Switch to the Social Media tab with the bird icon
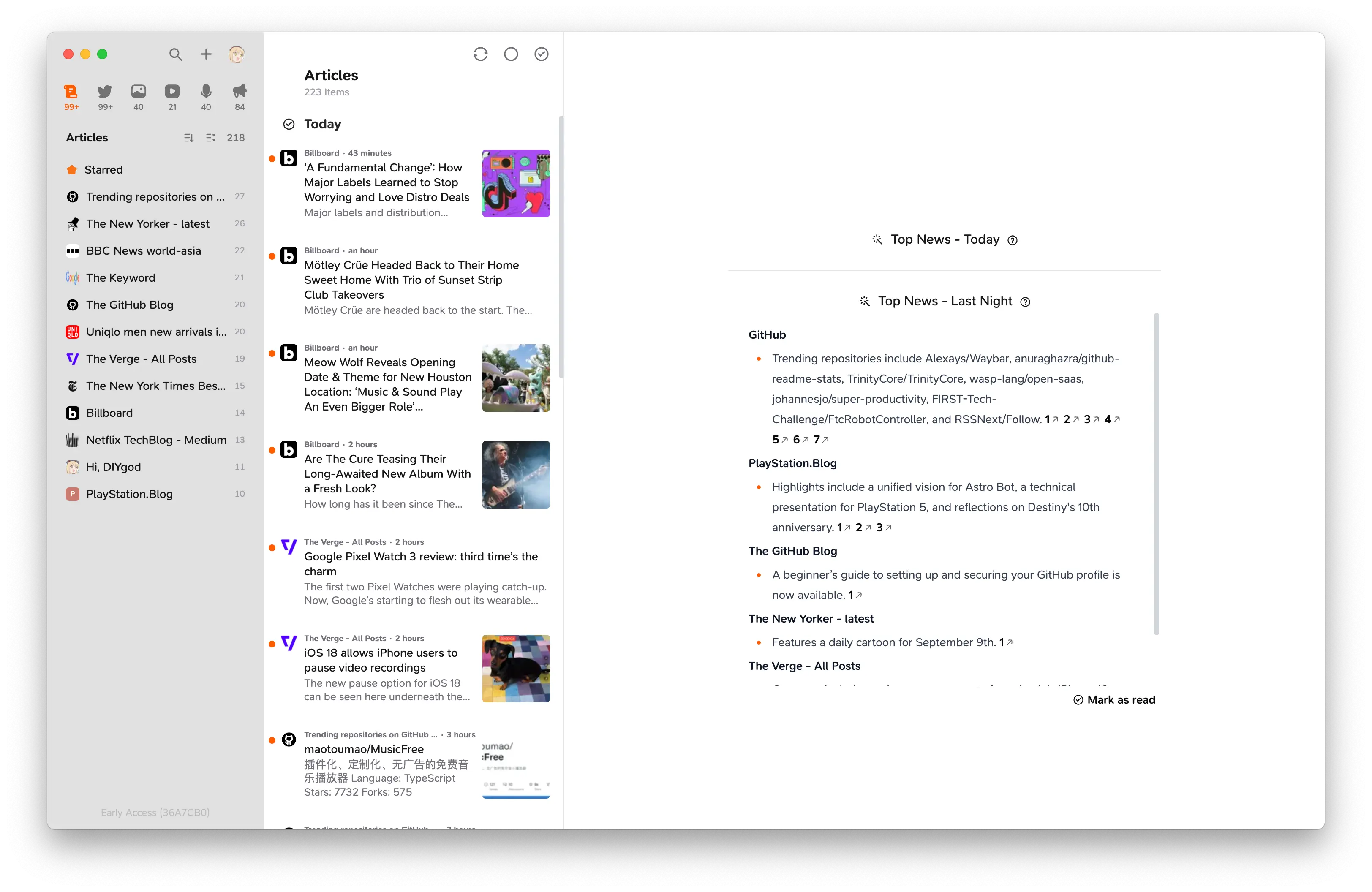 coord(105,92)
